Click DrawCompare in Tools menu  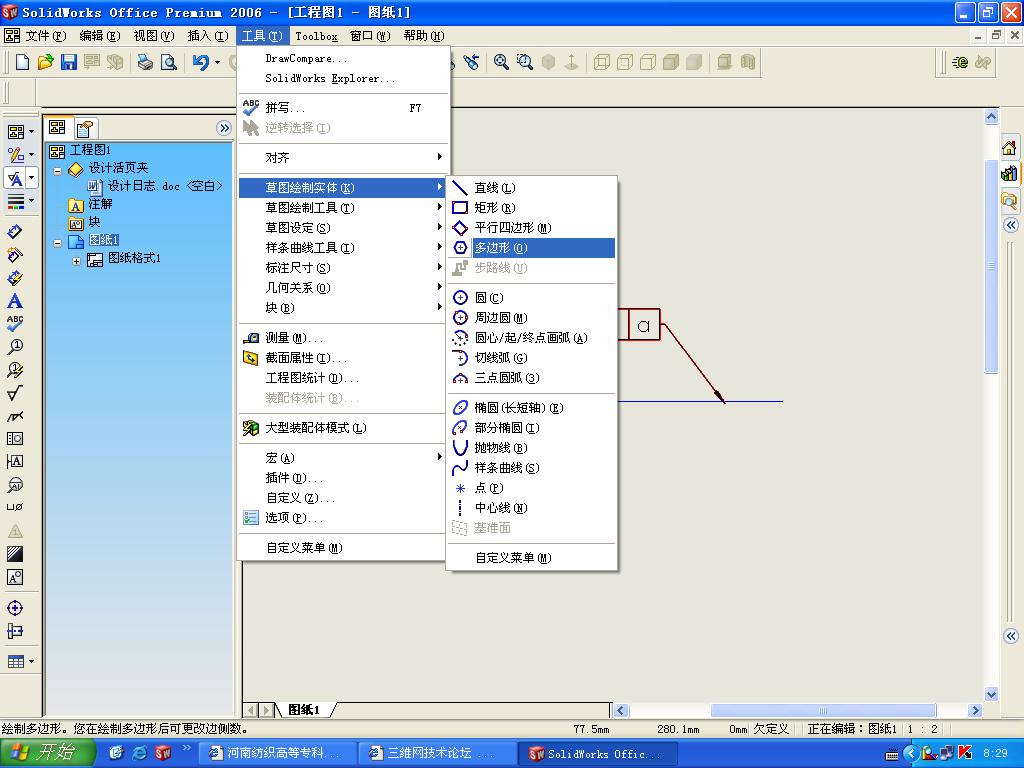[x=344, y=58]
